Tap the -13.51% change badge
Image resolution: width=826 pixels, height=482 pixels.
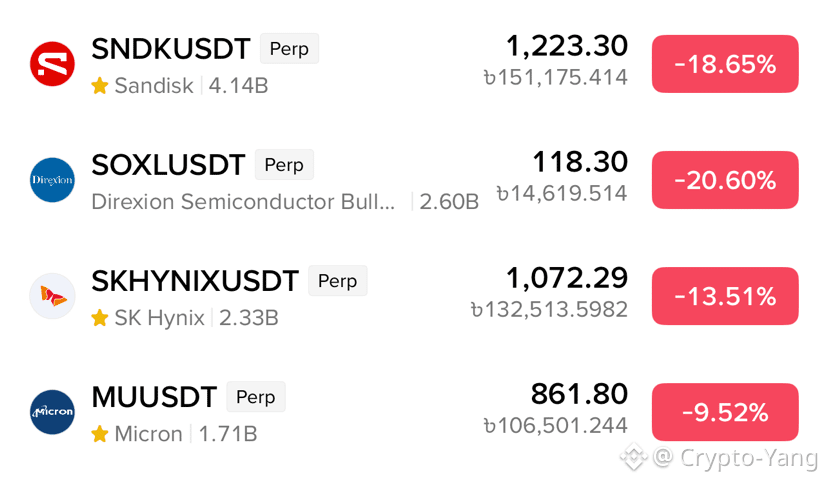click(725, 296)
